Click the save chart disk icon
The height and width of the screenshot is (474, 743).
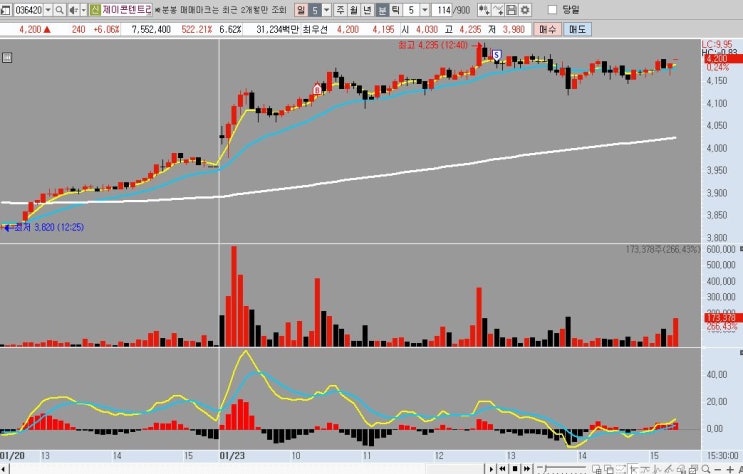click(511, 10)
